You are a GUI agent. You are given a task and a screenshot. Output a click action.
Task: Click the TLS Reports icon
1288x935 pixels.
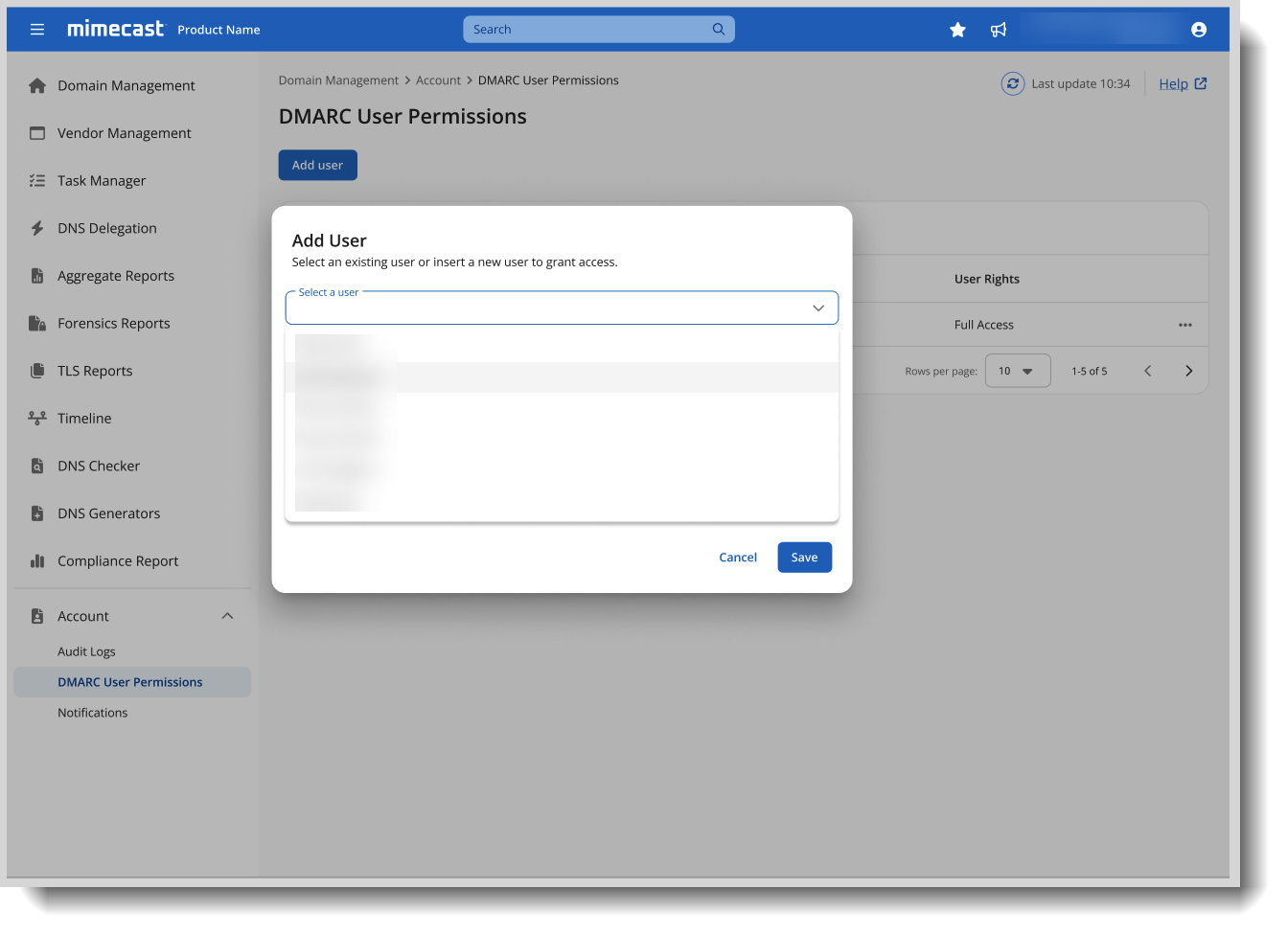37,371
